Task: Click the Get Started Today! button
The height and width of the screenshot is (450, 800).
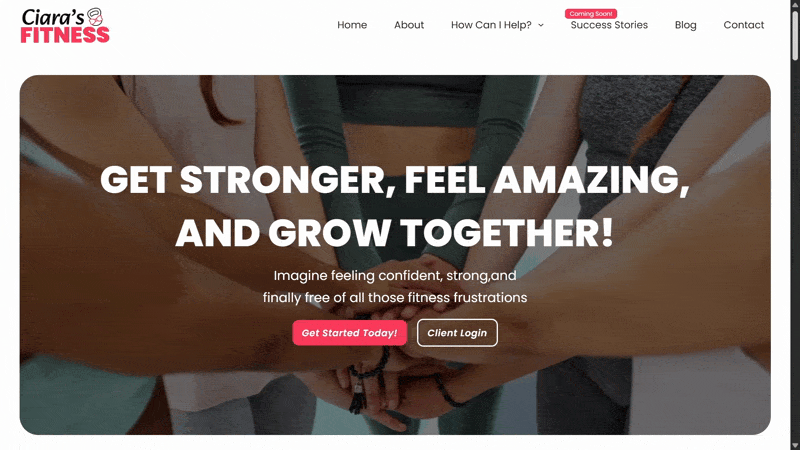Action: coord(349,333)
